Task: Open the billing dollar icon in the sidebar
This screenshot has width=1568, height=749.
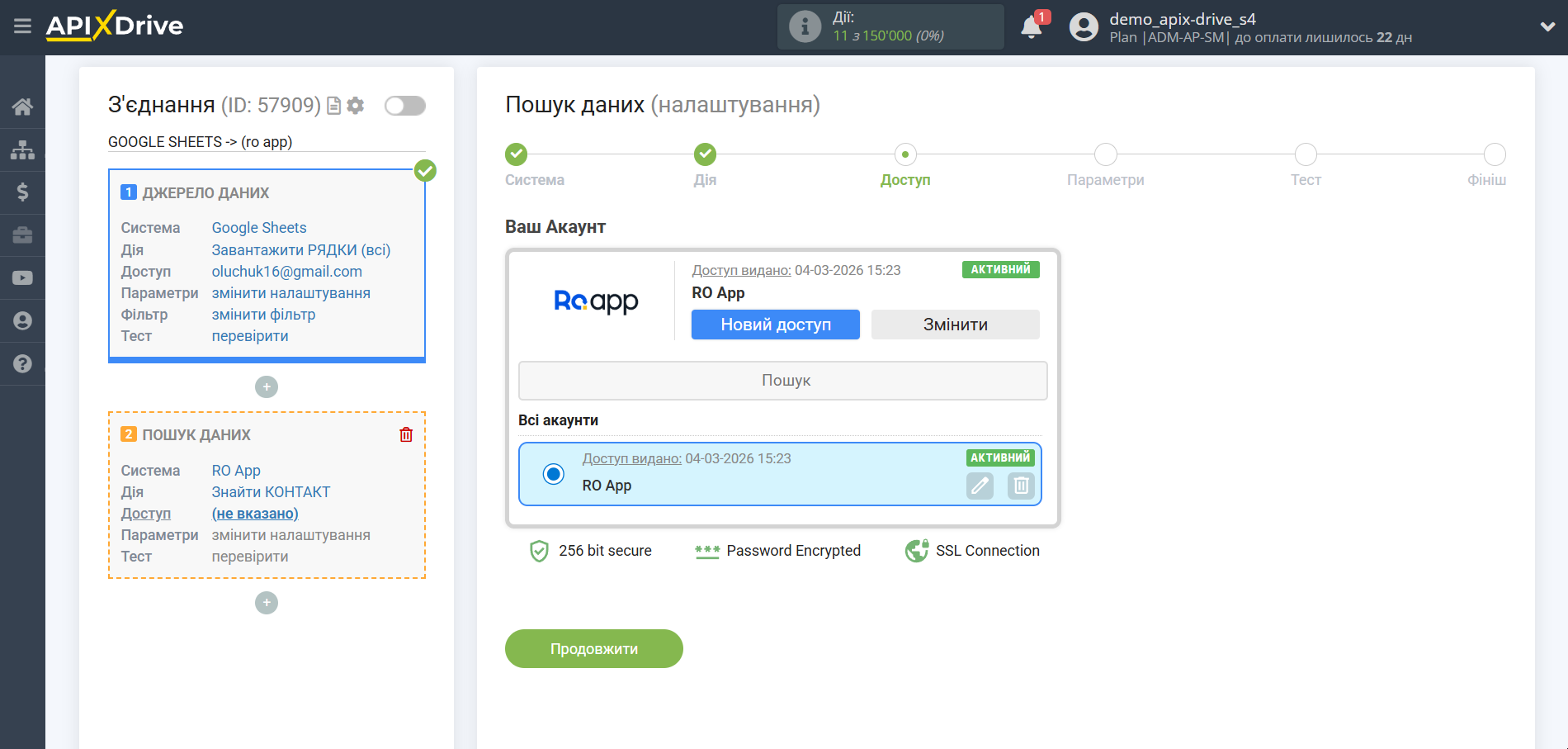Action: [22, 192]
